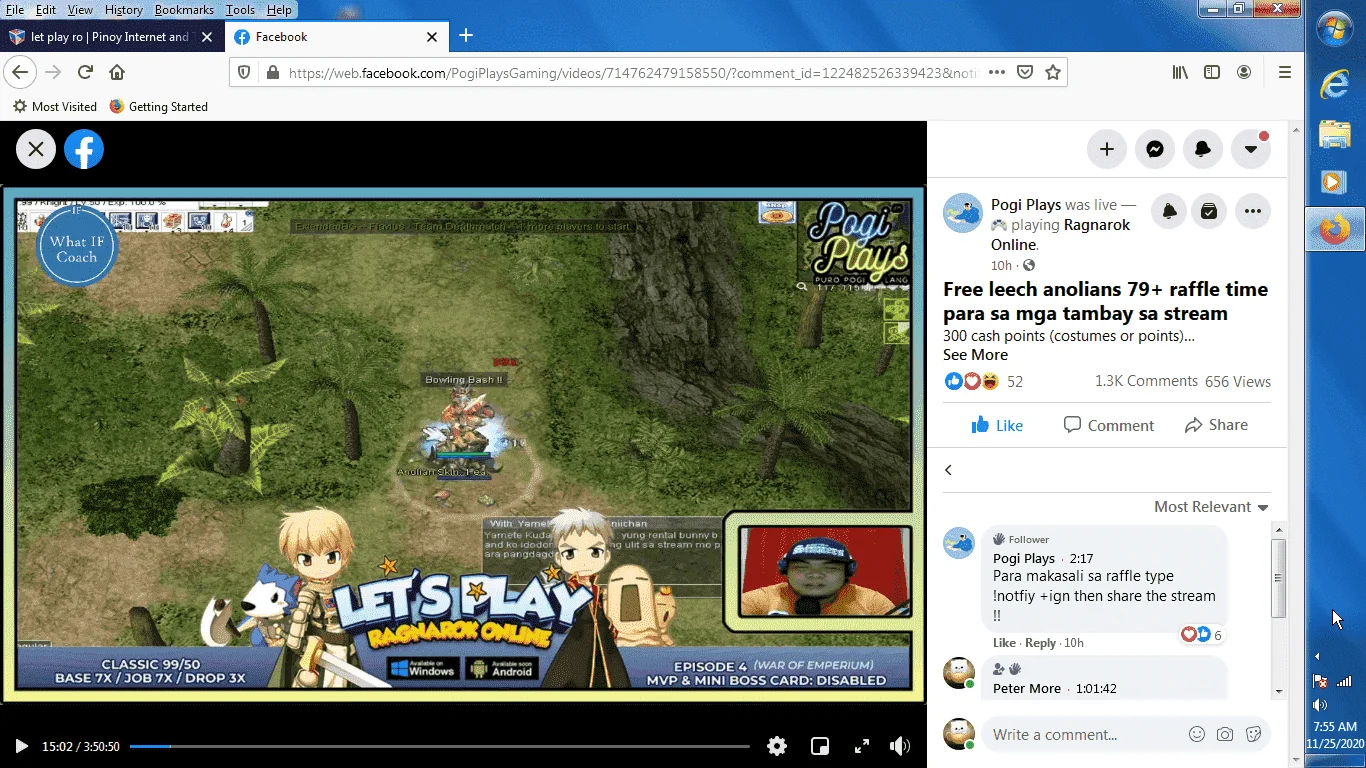Enter fullscreen video mode
Image resolution: width=1366 pixels, height=768 pixels.
[861, 746]
